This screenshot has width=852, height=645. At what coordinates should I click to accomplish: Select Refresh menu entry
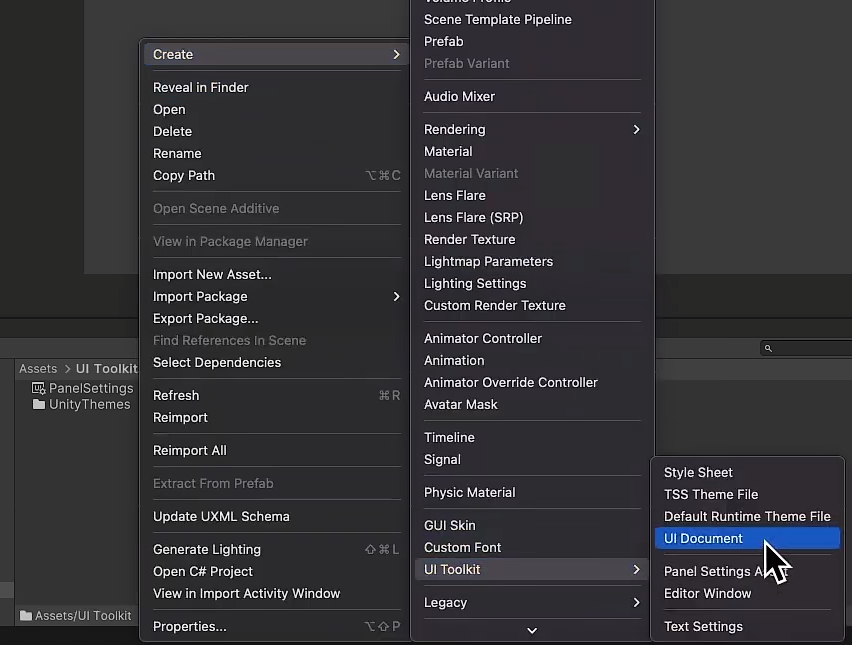click(277, 396)
